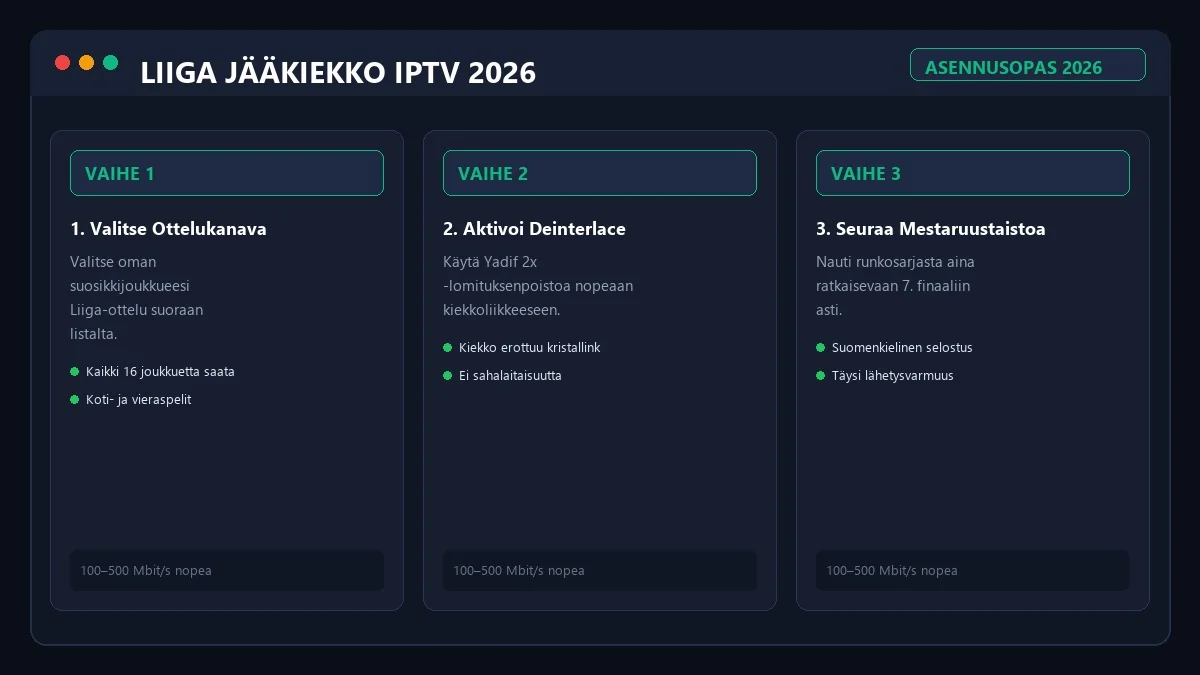Click the red close dot
The height and width of the screenshot is (675, 1200).
point(62,62)
